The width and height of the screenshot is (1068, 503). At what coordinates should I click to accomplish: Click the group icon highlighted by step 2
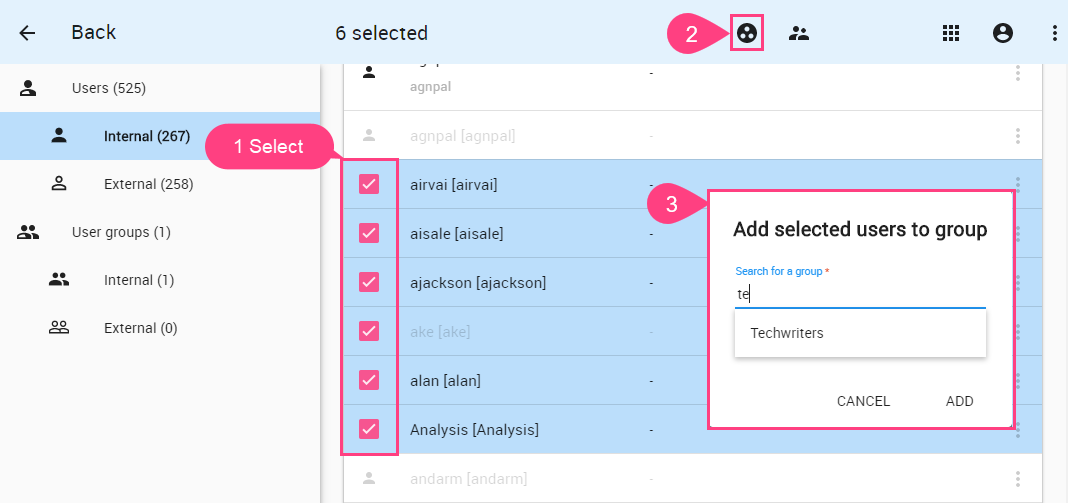(x=746, y=33)
